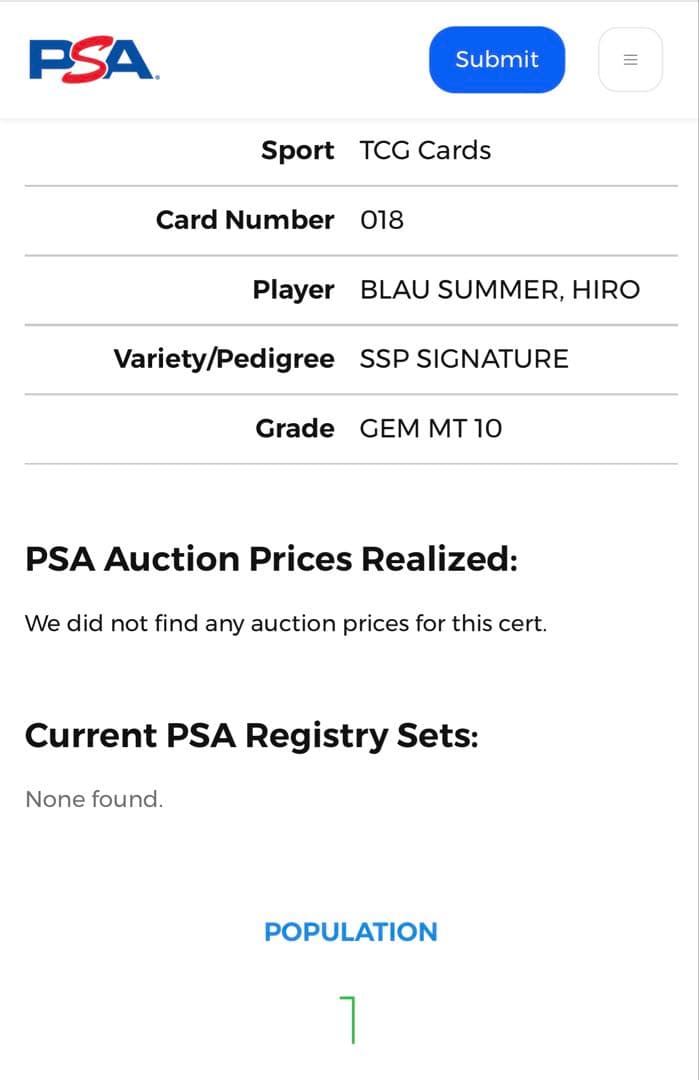This screenshot has height=1080, width=699.
Task: Click the green population count number
Action: click(349, 1020)
